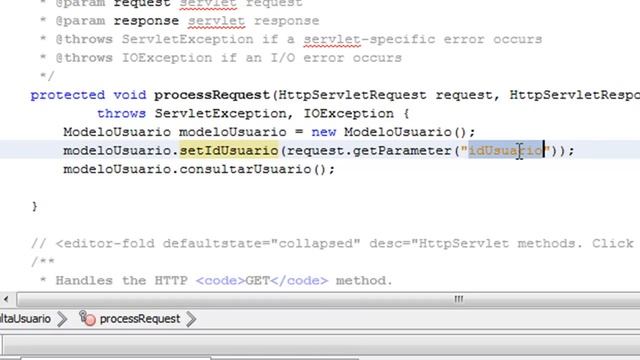Select the ltaUsuario breadcrumb item
Viewport: 640px width, 360px height.
[x=25, y=319]
